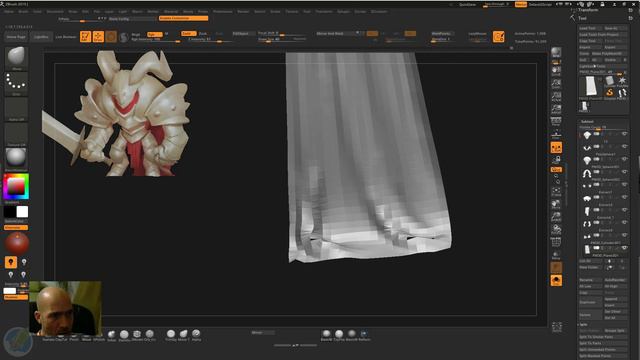Expand the Transform palette header
The width and height of the screenshot is (640, 360).
pyautogui.click(x=588, y=10)
